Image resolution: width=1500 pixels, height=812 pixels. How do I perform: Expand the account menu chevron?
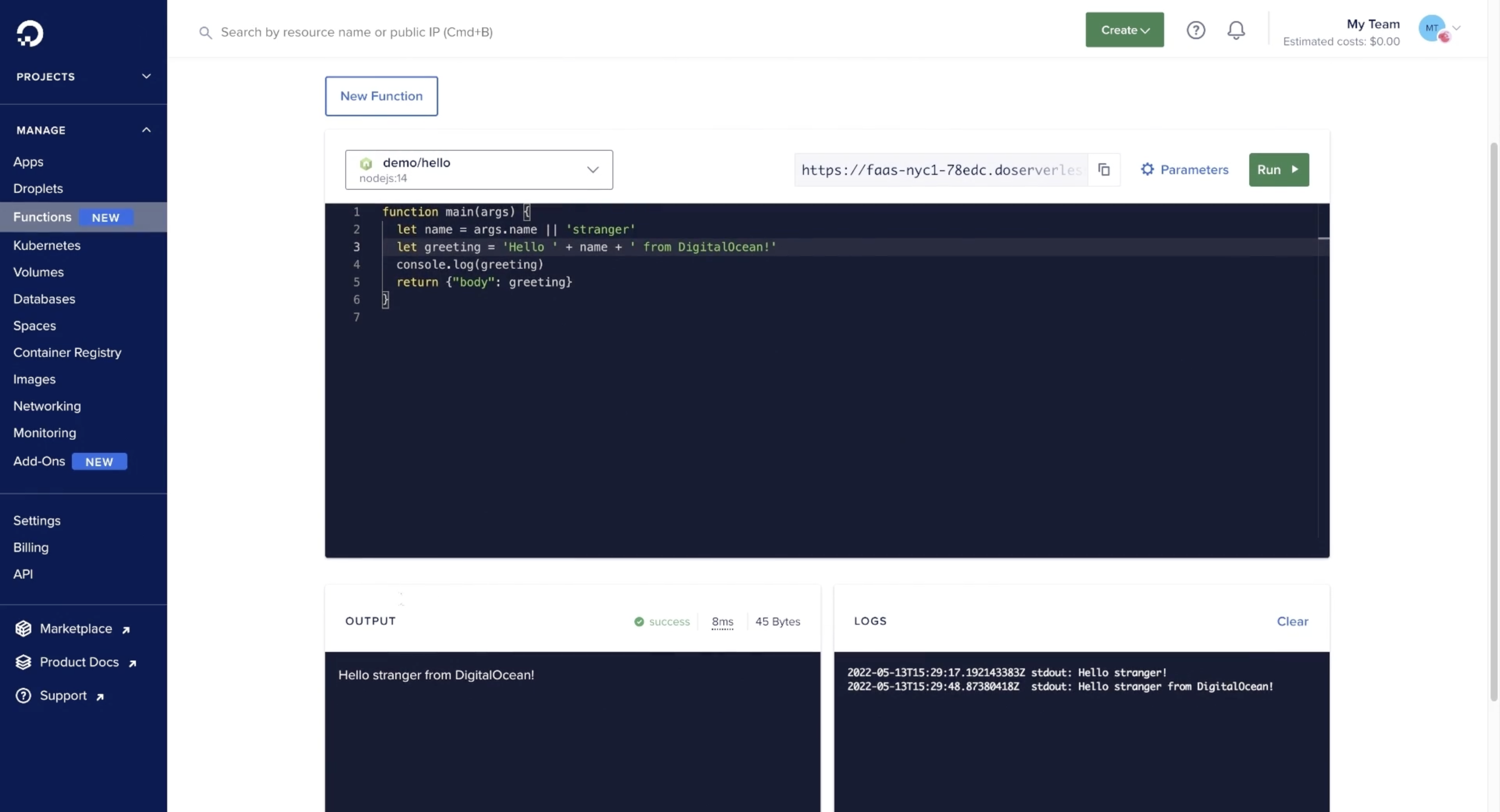[1456, 28]
